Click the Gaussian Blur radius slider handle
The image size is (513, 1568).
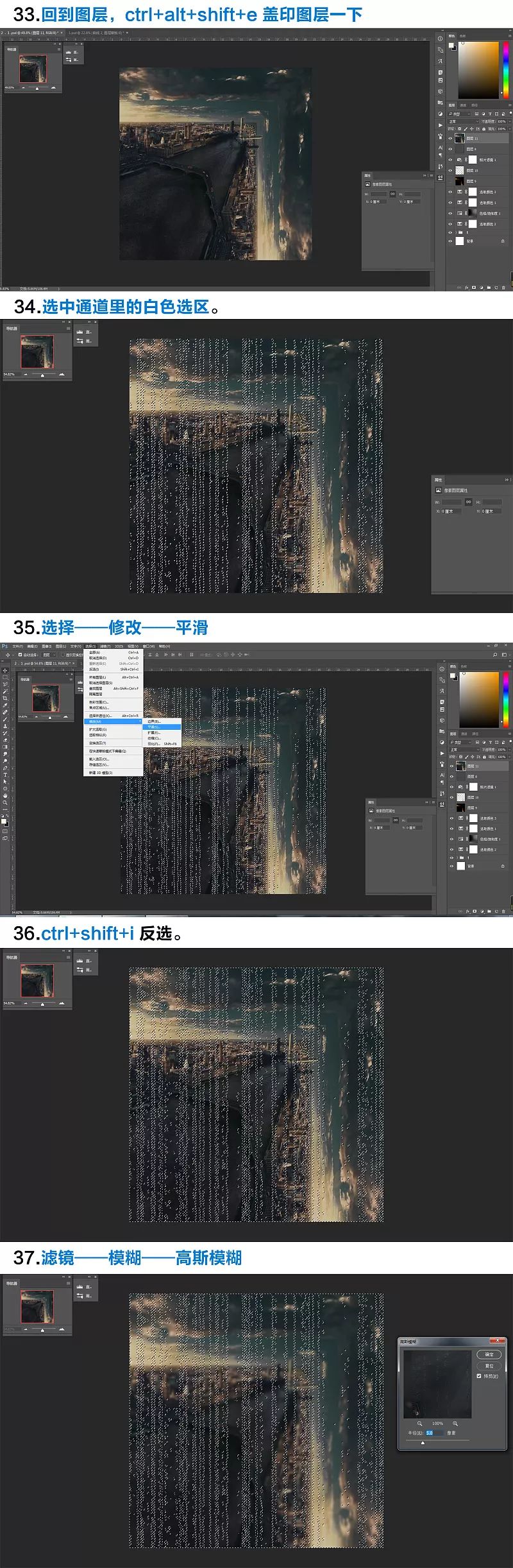coord(423,1443)
